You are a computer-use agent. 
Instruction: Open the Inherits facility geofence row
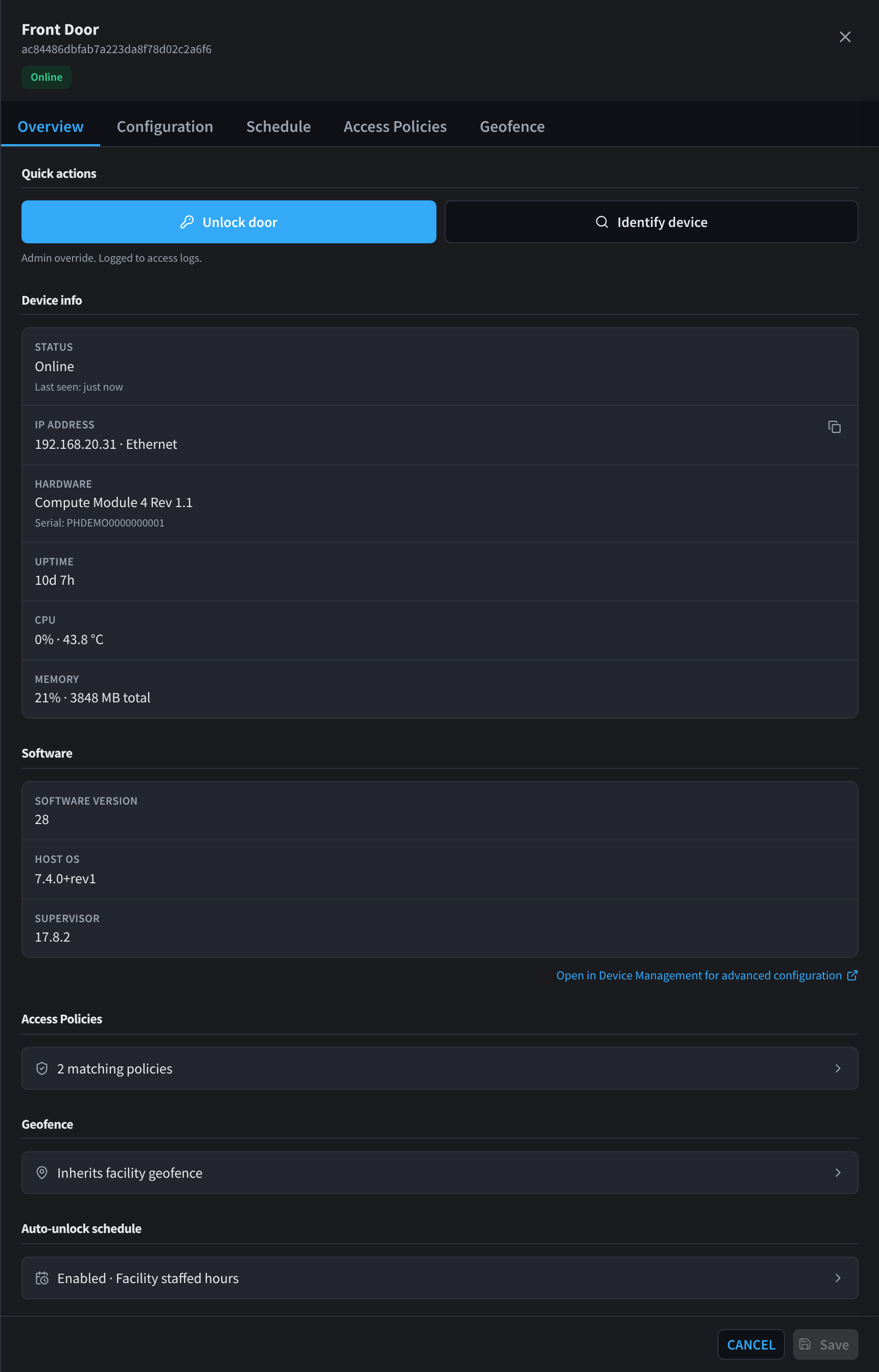(439, 1173)
